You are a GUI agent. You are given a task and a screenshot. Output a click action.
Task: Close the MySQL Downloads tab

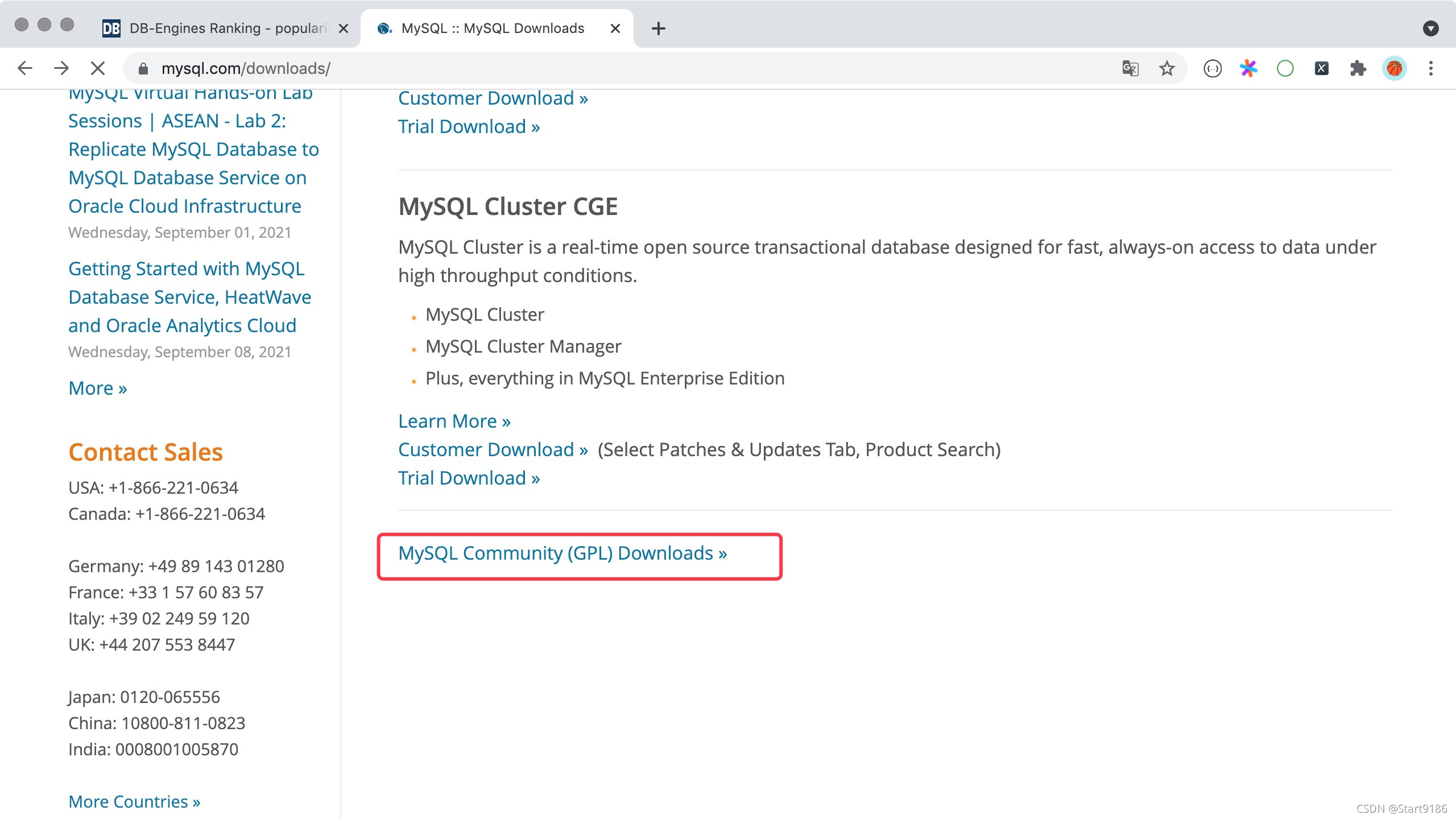[615, 28]
